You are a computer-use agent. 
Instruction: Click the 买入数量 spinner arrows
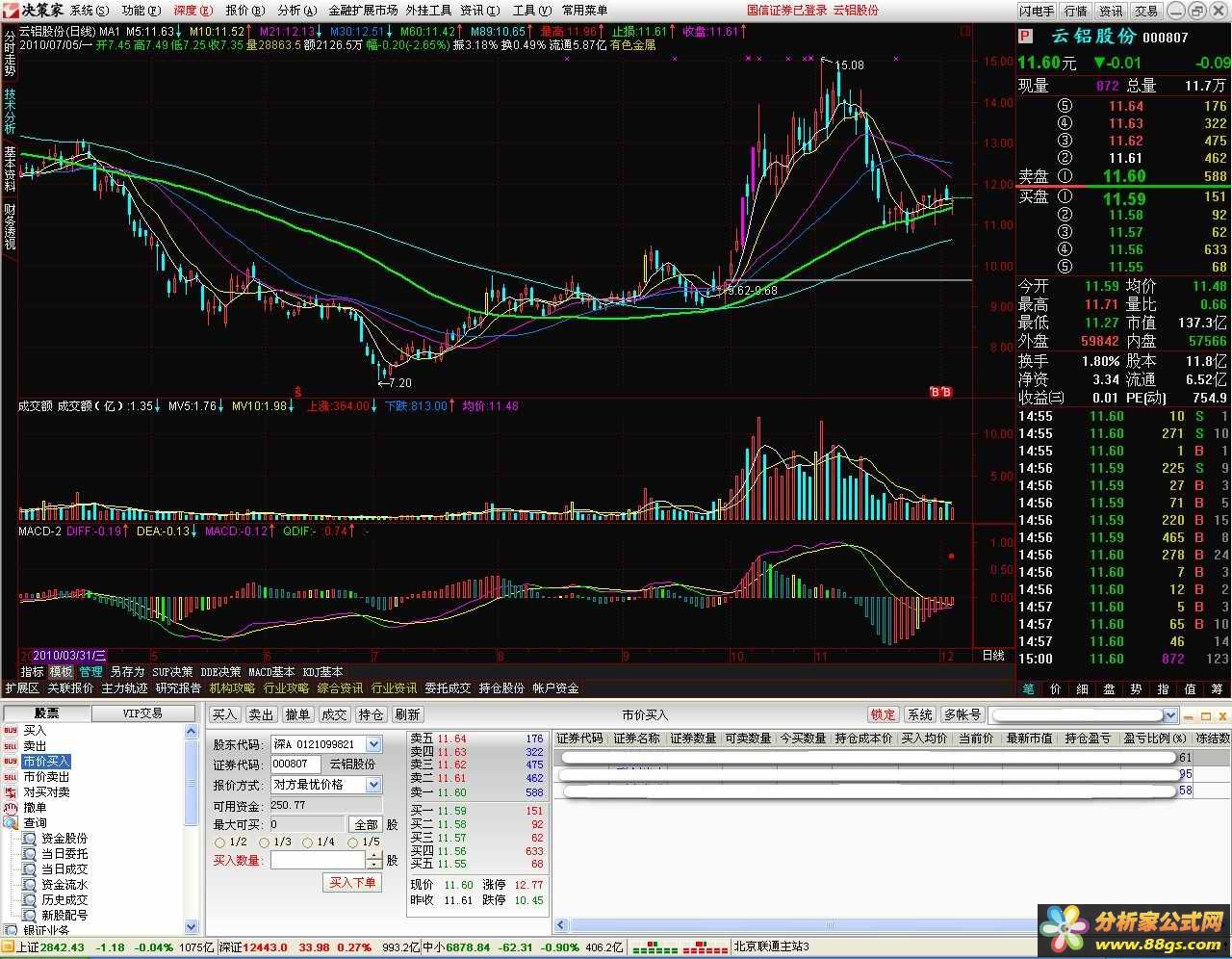pyautogui.click(x=375, y=861)
